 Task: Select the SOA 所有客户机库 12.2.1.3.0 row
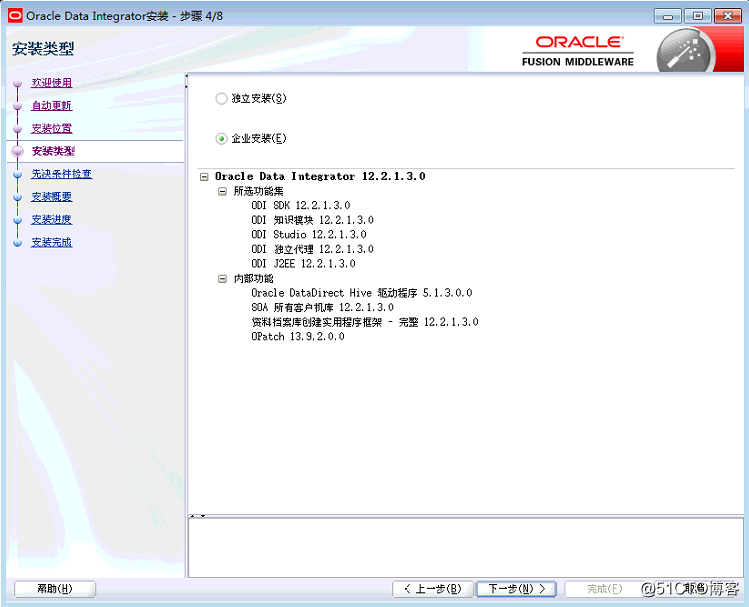pyautogui.click(x=322, y=308)
